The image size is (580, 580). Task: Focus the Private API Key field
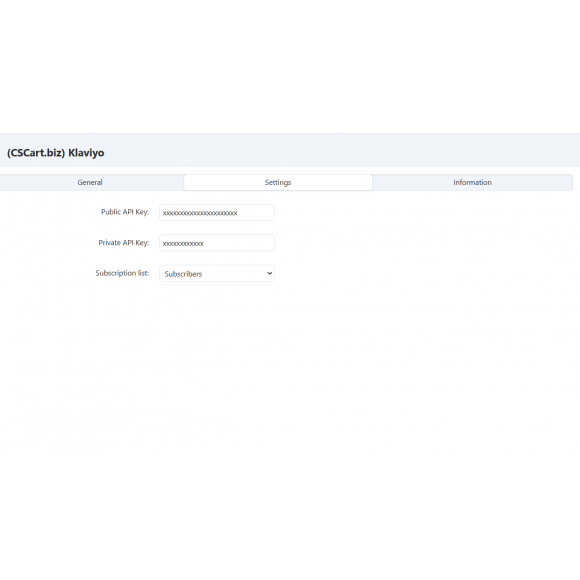(x=217, y=243)
